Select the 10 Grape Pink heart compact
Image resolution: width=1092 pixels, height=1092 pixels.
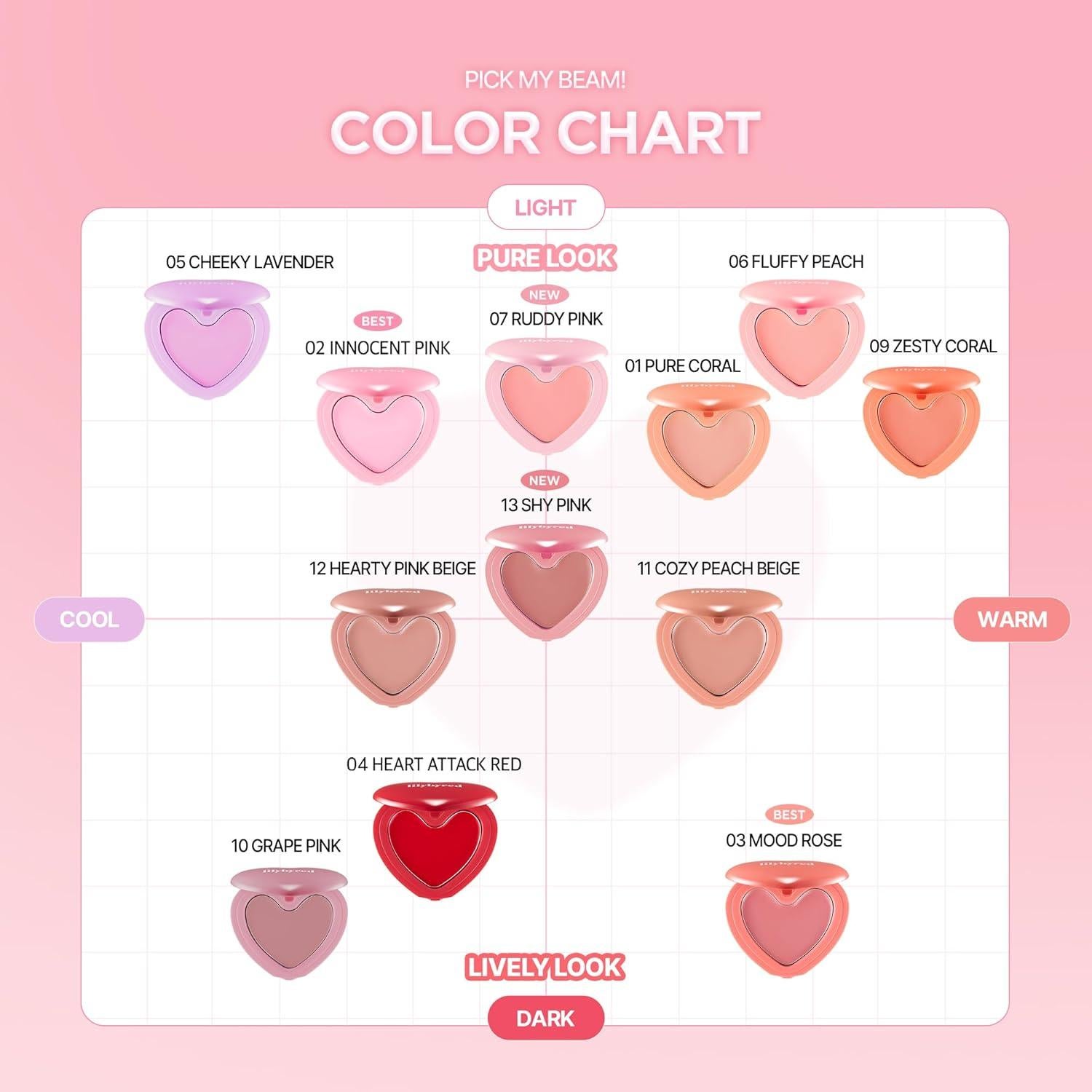tap(289, 922)
